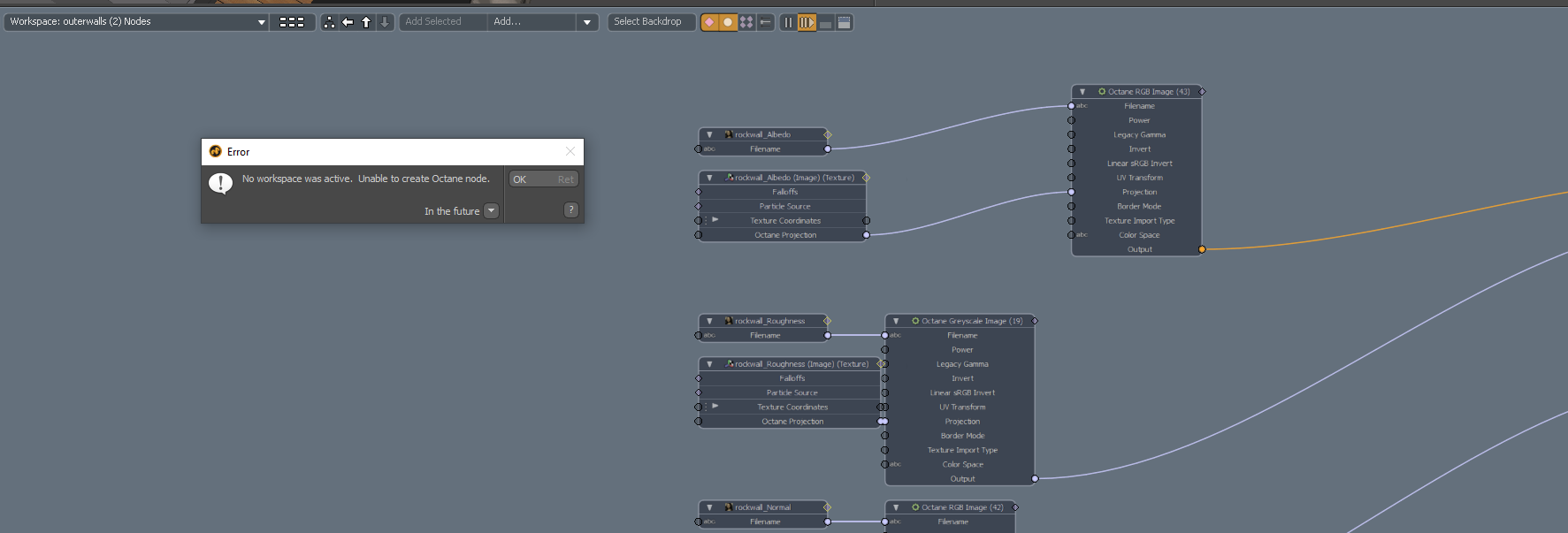1568x533 pixels.
Task: Expand Texture Coordinates in rockwall_Roughness texture node
Action: click(x=715, y=407)
